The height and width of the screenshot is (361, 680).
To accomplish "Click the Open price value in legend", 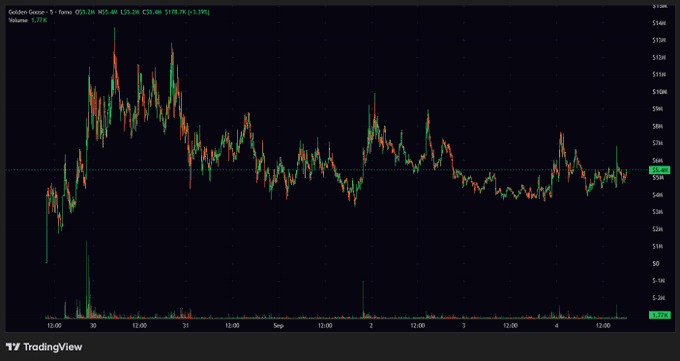I will click(87, 12).
